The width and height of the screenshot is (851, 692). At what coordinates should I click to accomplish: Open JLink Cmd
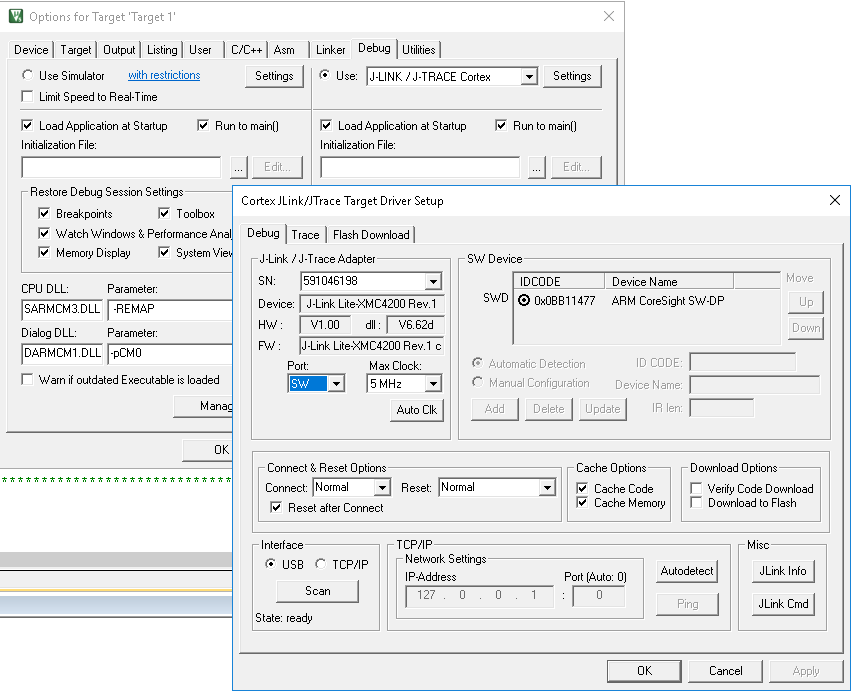pos(783,604)
